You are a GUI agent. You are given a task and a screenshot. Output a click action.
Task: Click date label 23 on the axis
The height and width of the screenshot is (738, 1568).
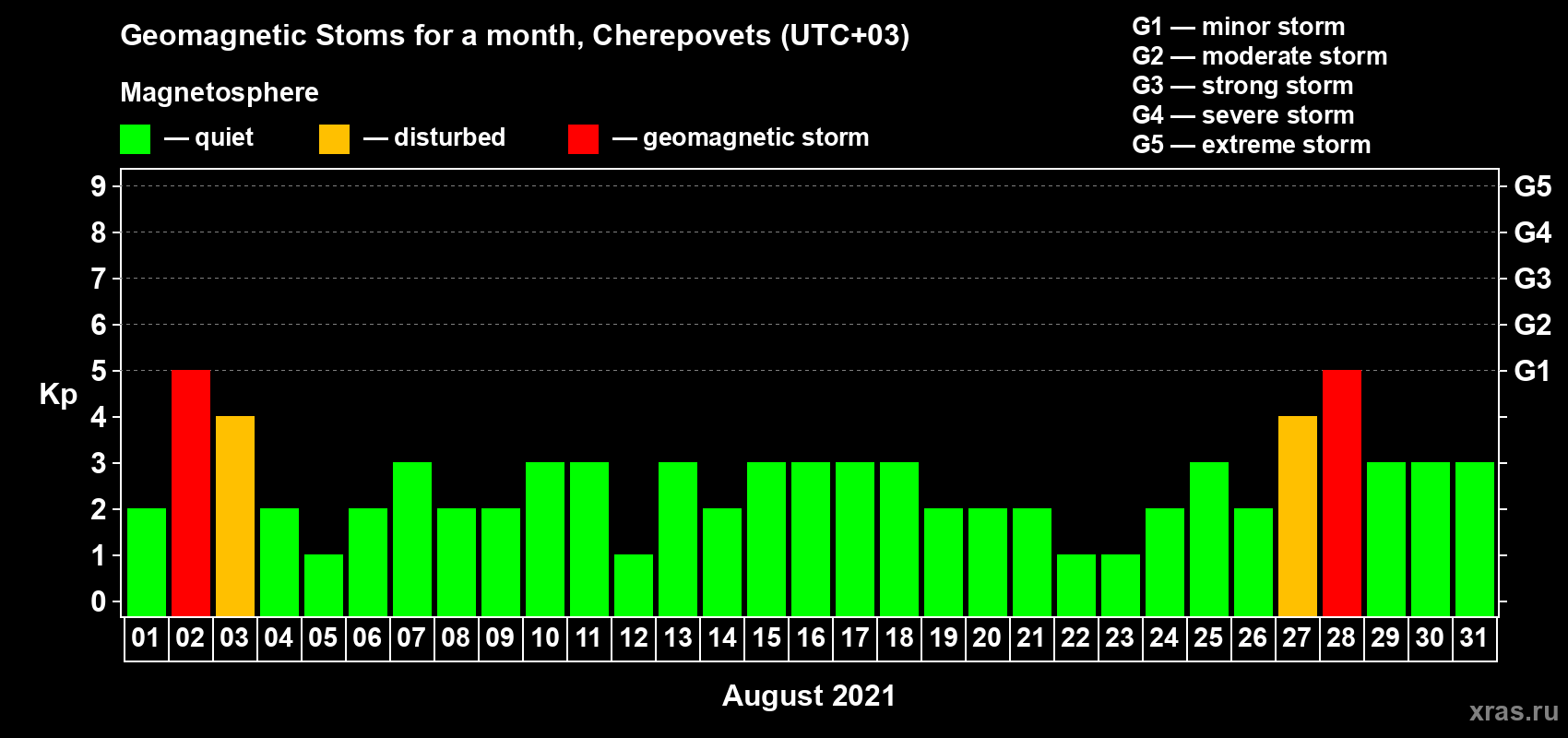(1120, 637)
